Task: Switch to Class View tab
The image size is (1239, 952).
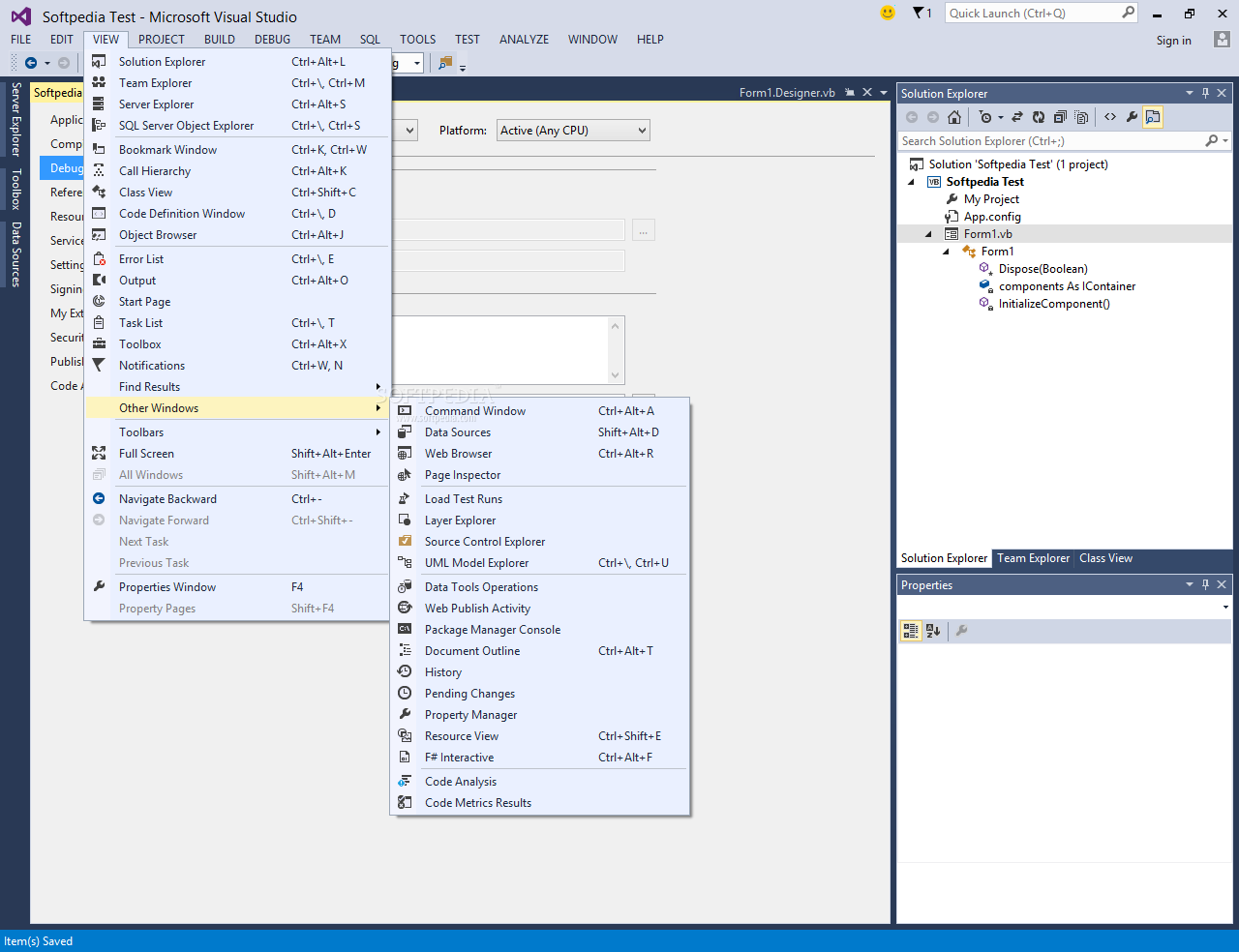Action: 1105,558
